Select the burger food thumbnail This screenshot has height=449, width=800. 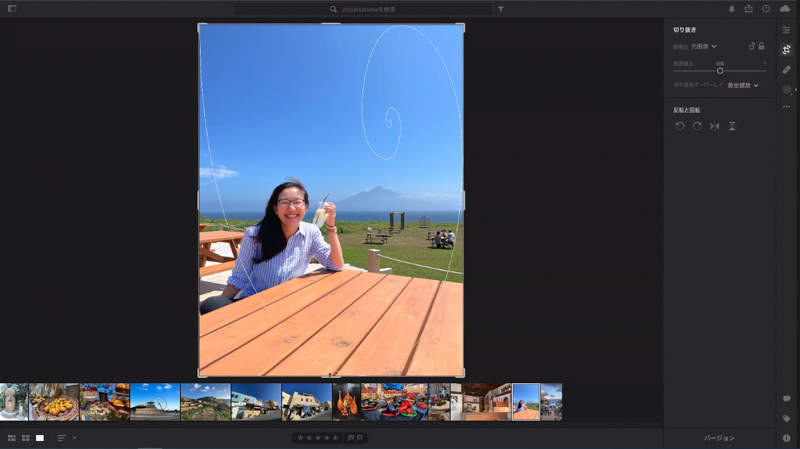pyautogui.click(x=105, y=402)
